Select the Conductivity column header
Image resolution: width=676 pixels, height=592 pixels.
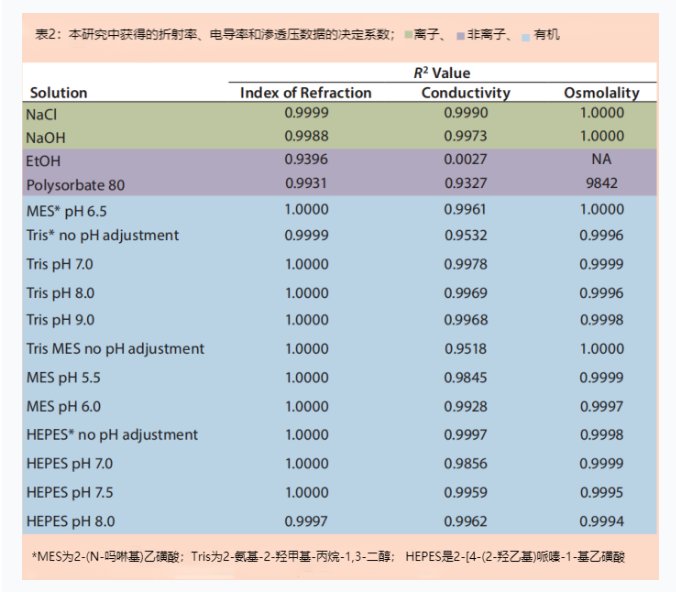tap(465, 92)
